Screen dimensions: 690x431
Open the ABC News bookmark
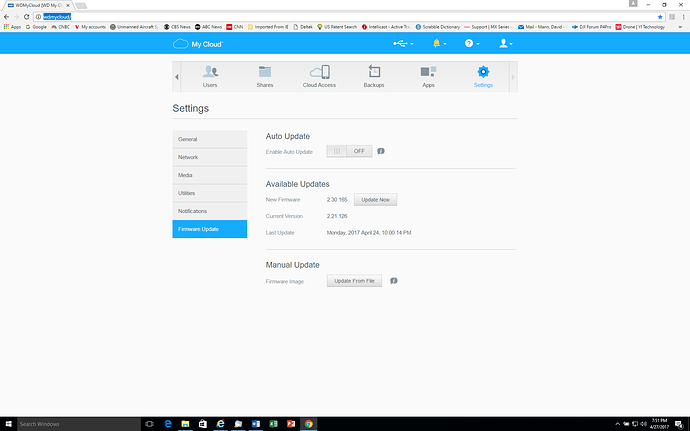[209, 27]
